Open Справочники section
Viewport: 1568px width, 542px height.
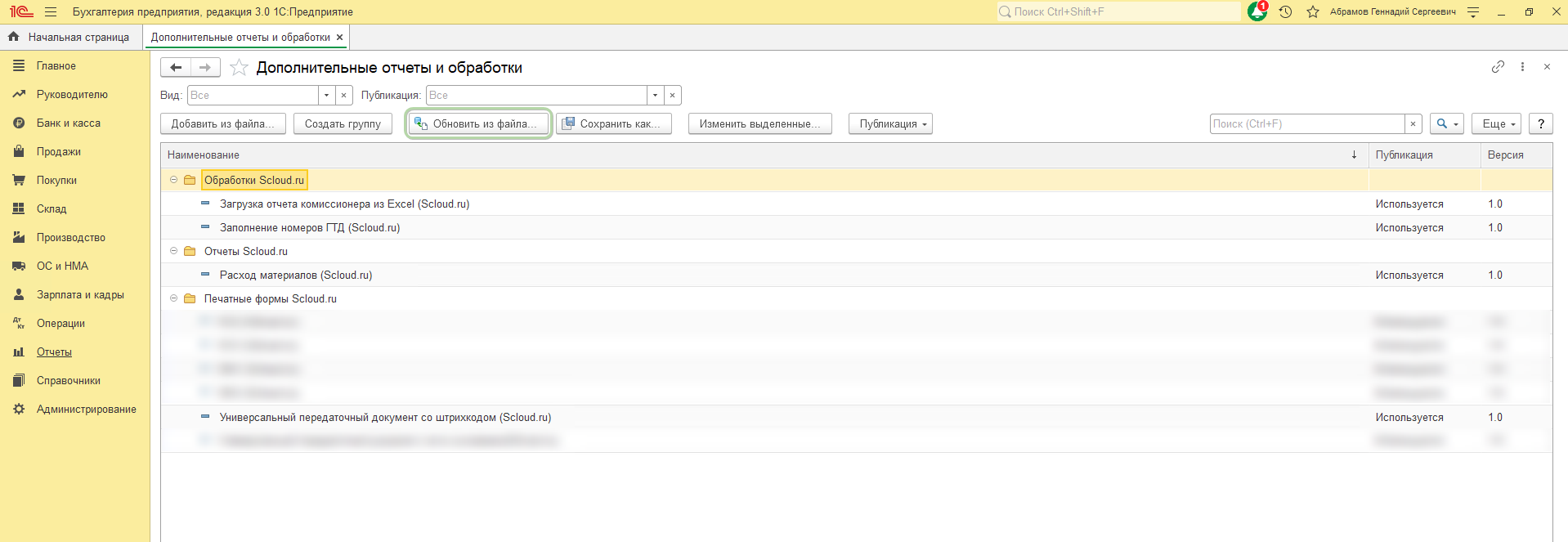pos(74,381)
